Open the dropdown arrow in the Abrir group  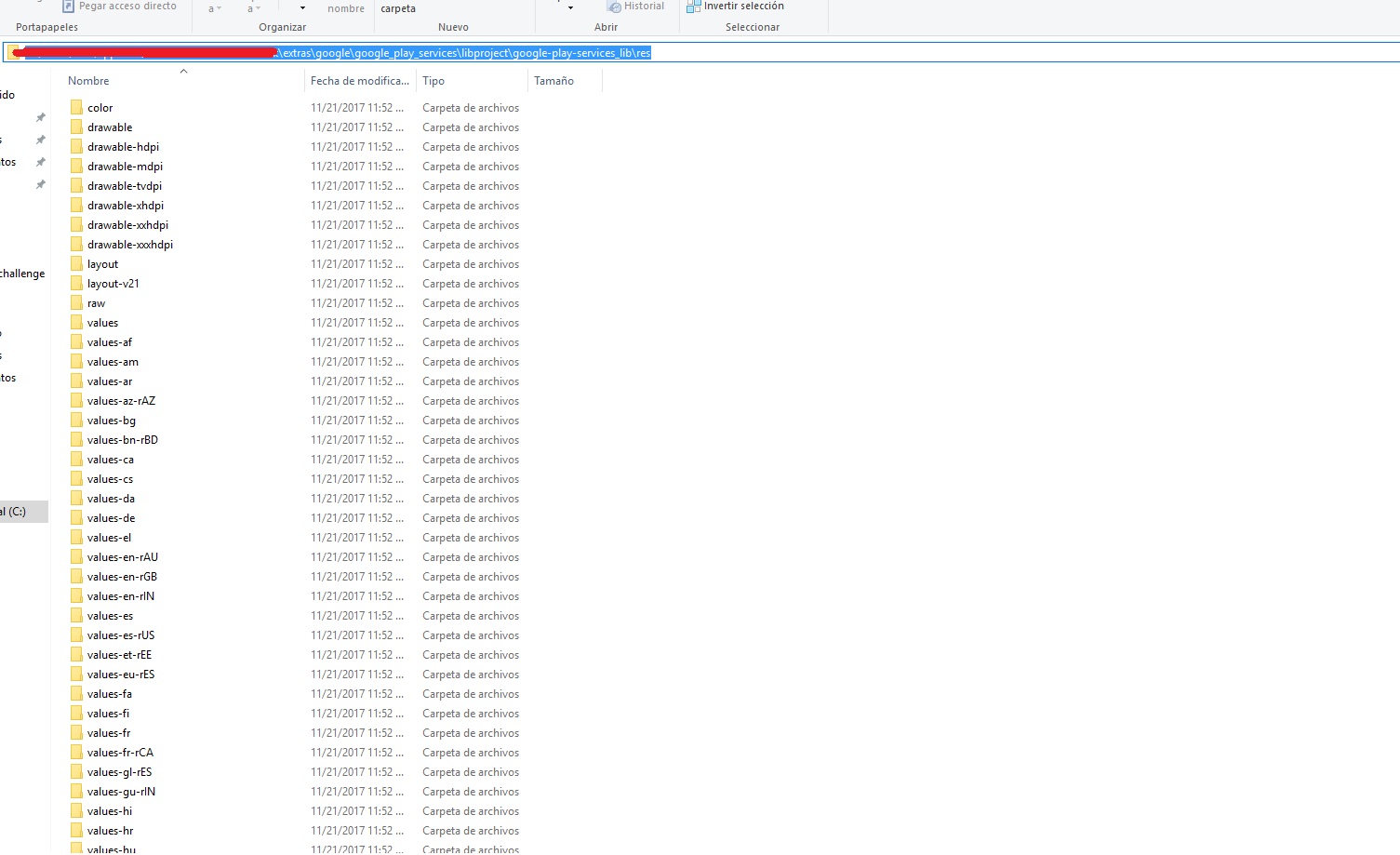tap(570, 8)
